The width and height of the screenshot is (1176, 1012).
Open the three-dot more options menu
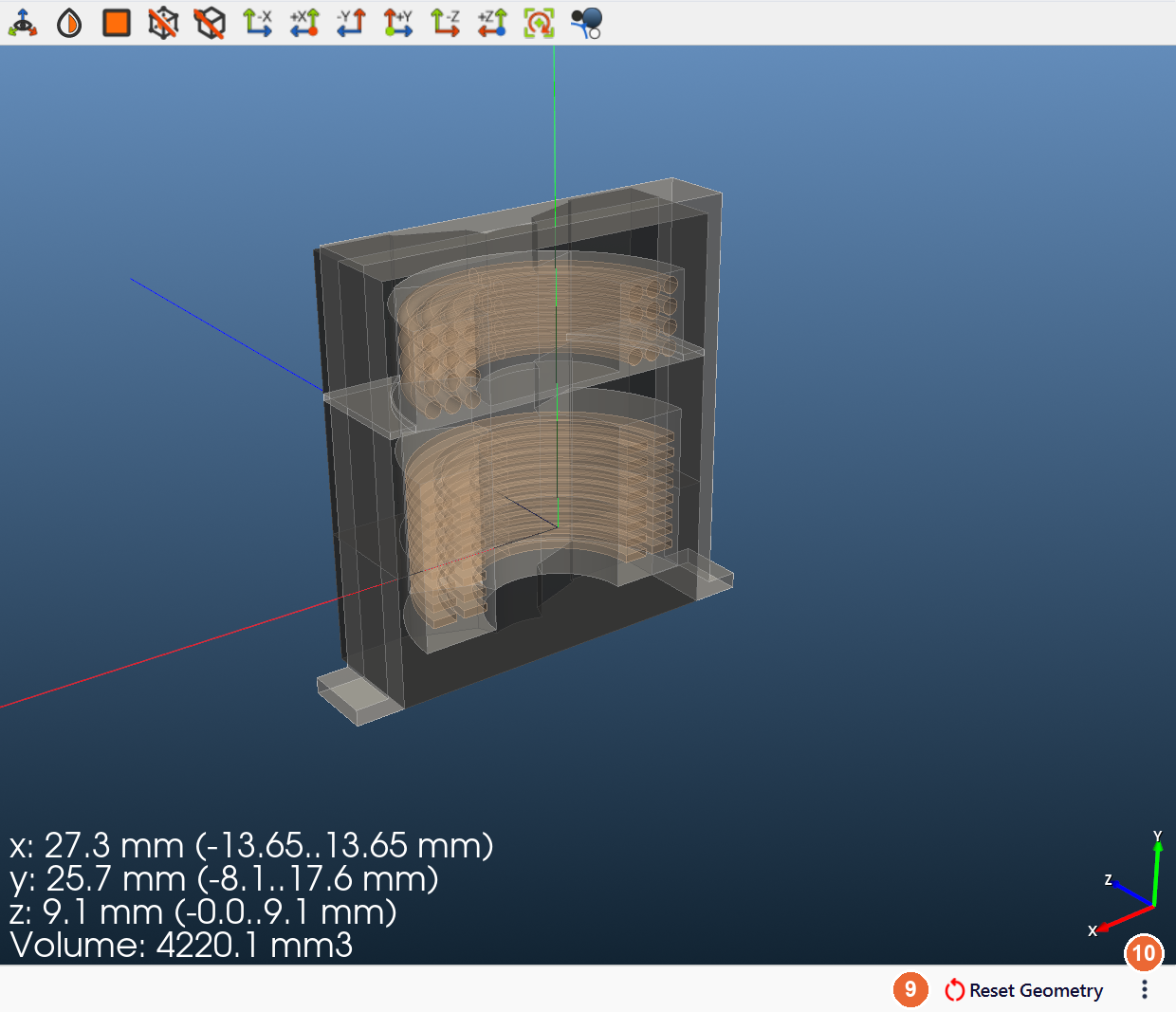(1145, 990)
